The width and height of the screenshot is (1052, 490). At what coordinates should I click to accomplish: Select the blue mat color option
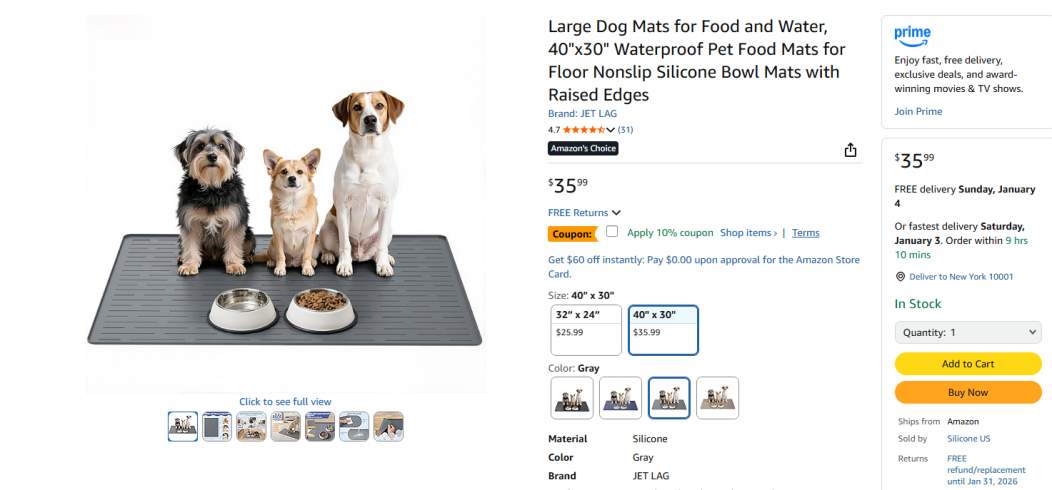620,397
